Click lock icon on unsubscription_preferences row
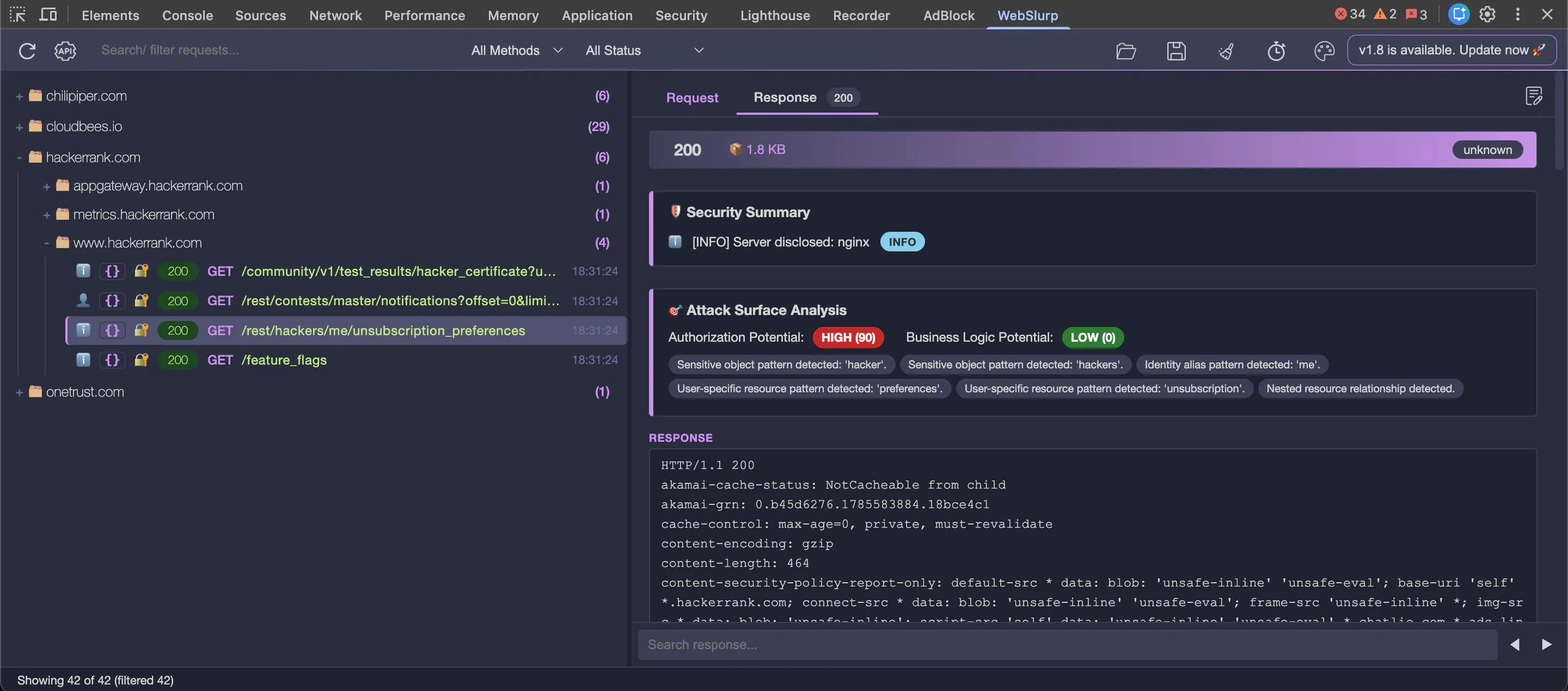 pyautogui.click(x=141, y=330)
